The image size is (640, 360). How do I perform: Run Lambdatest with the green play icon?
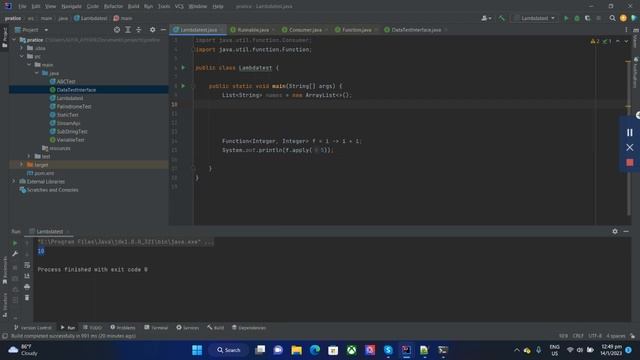(566, 18)
